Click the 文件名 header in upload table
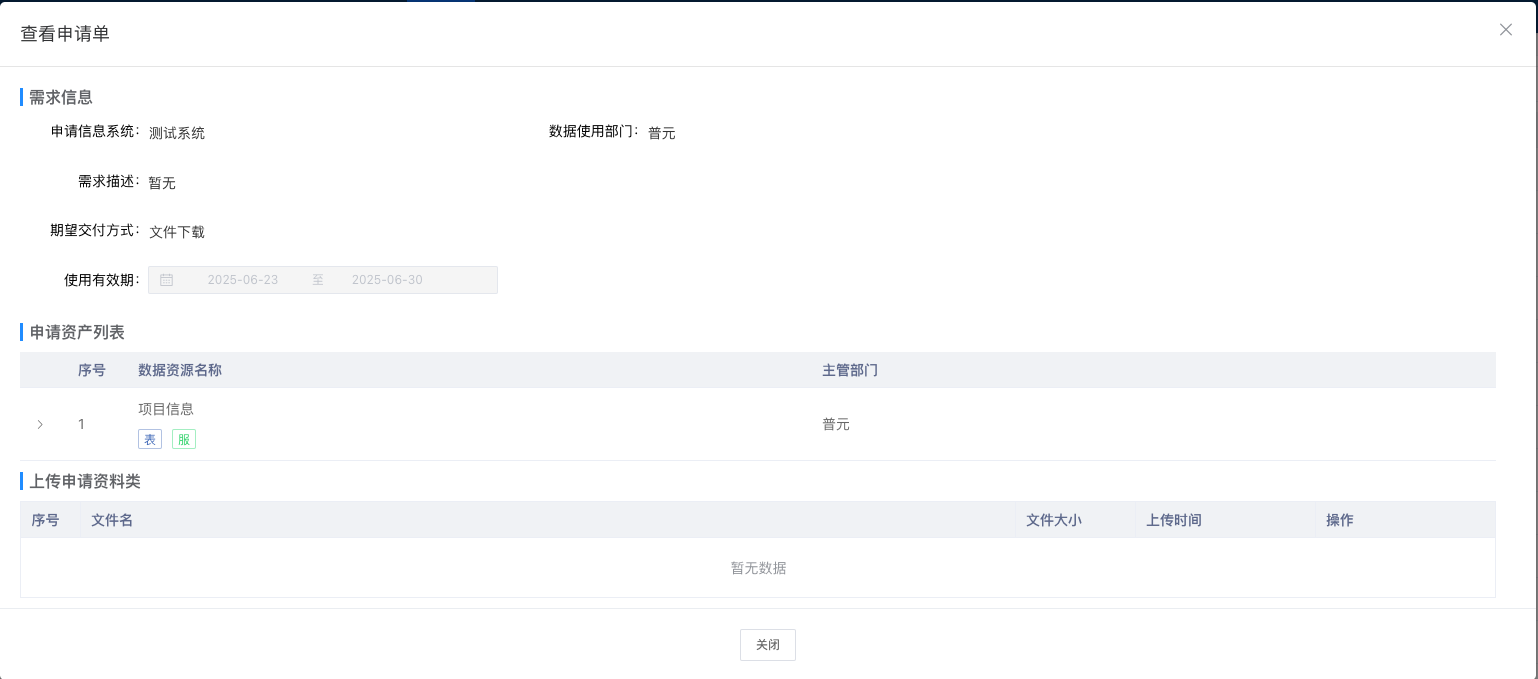Screen dimensions: 1538x679 pyautogui.click(x=111, y=519)
